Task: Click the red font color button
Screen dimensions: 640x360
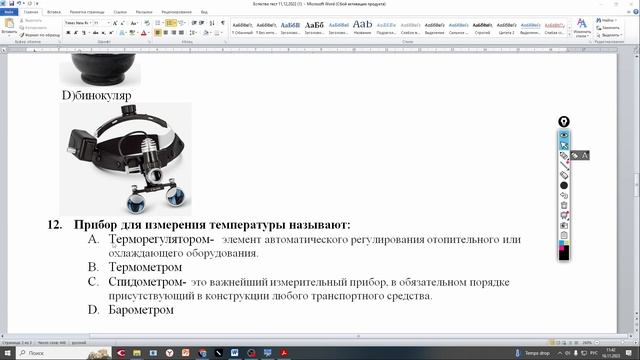Action: [x=144, y=33]
